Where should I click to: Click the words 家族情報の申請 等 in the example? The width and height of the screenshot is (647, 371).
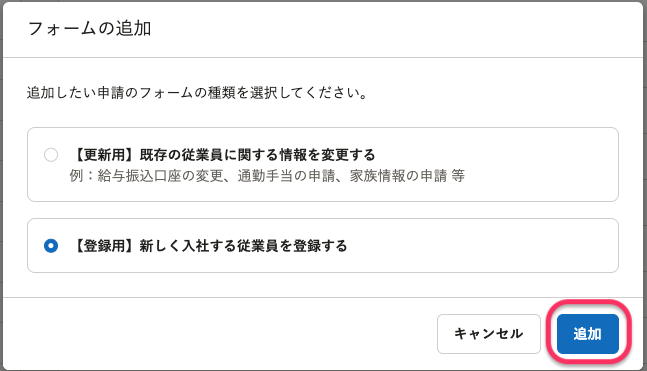[x=407, y=176]
